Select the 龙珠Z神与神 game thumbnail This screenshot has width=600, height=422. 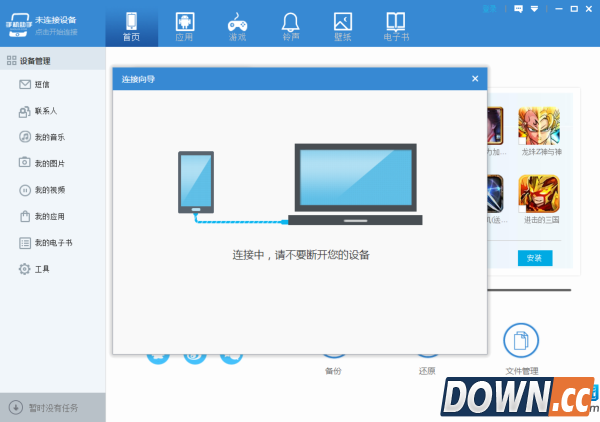tap(539, 126)
